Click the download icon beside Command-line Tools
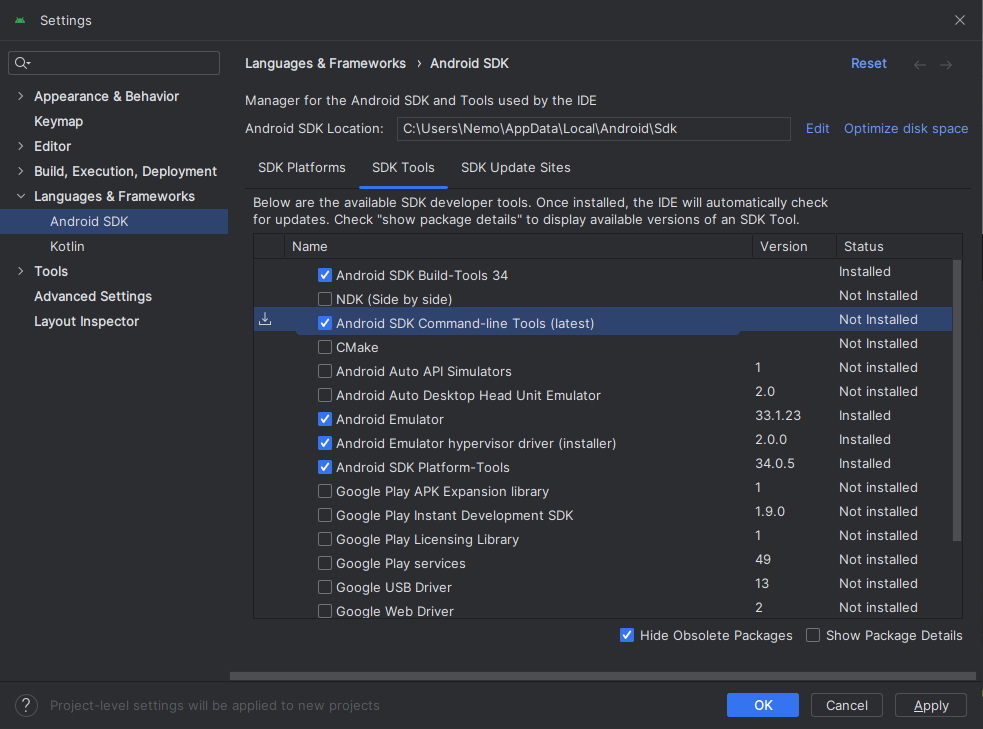 tap(265, 319)
